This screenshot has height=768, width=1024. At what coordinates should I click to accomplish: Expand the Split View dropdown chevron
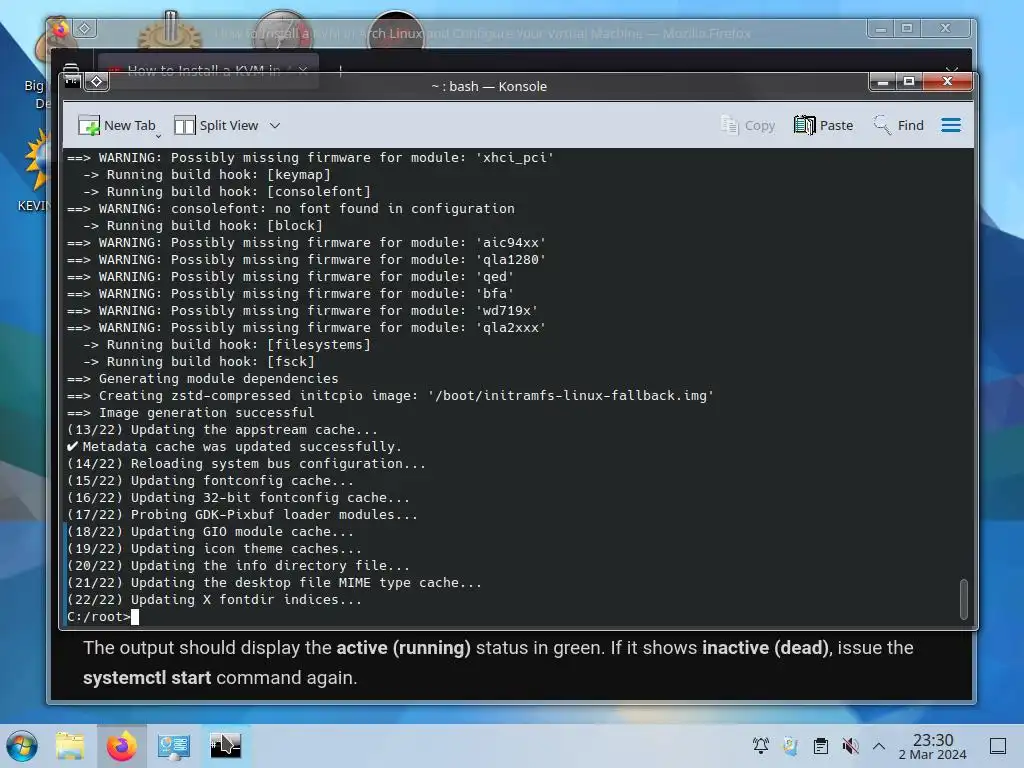point(275,125)
